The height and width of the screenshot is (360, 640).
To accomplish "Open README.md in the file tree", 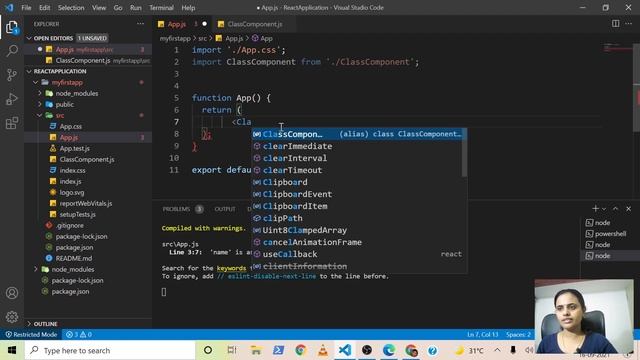I will tap(73, 258).
